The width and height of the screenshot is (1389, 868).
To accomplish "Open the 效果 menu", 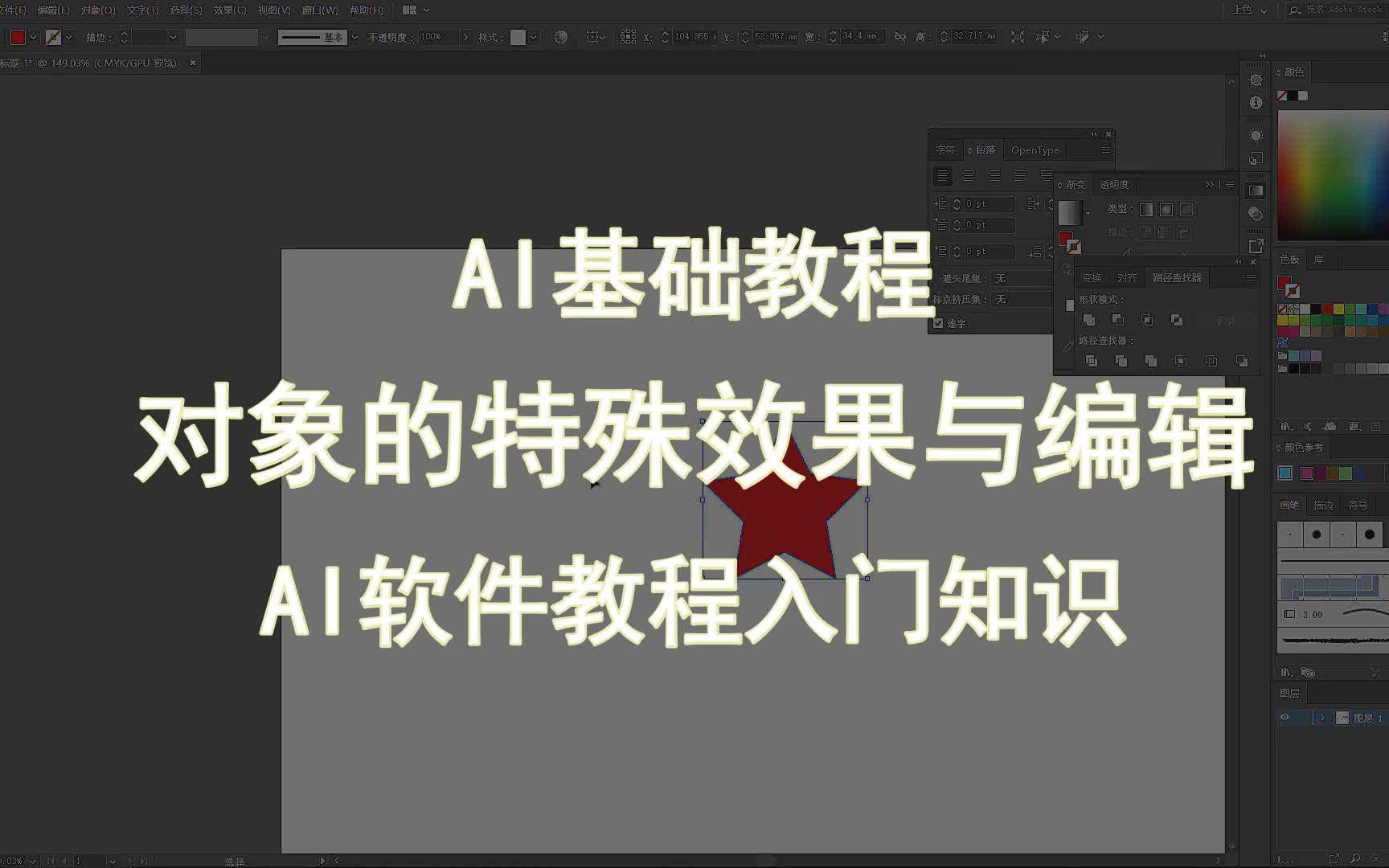I will click(227, 10).
